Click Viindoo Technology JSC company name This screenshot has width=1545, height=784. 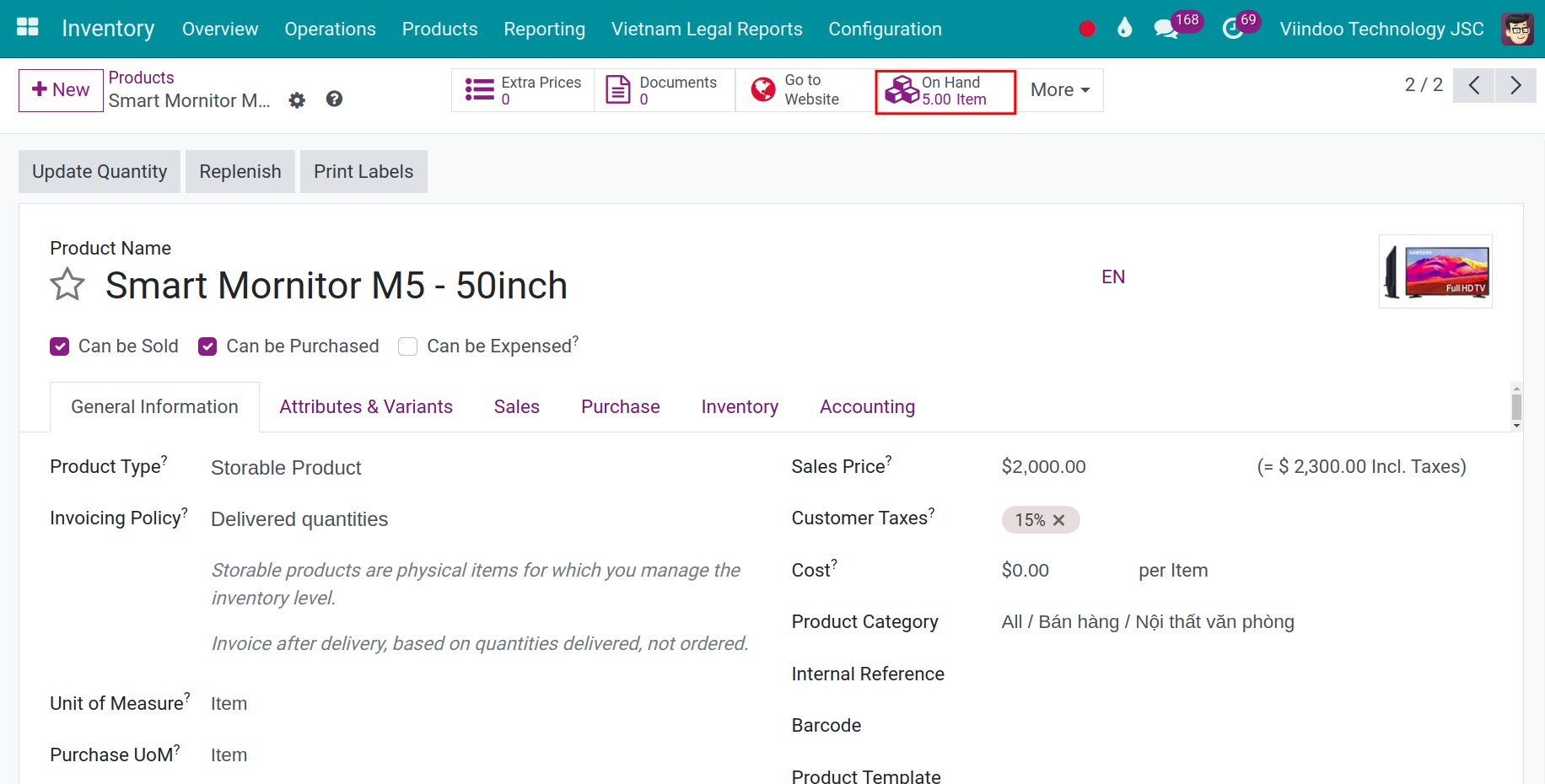tap(1381, 29)
